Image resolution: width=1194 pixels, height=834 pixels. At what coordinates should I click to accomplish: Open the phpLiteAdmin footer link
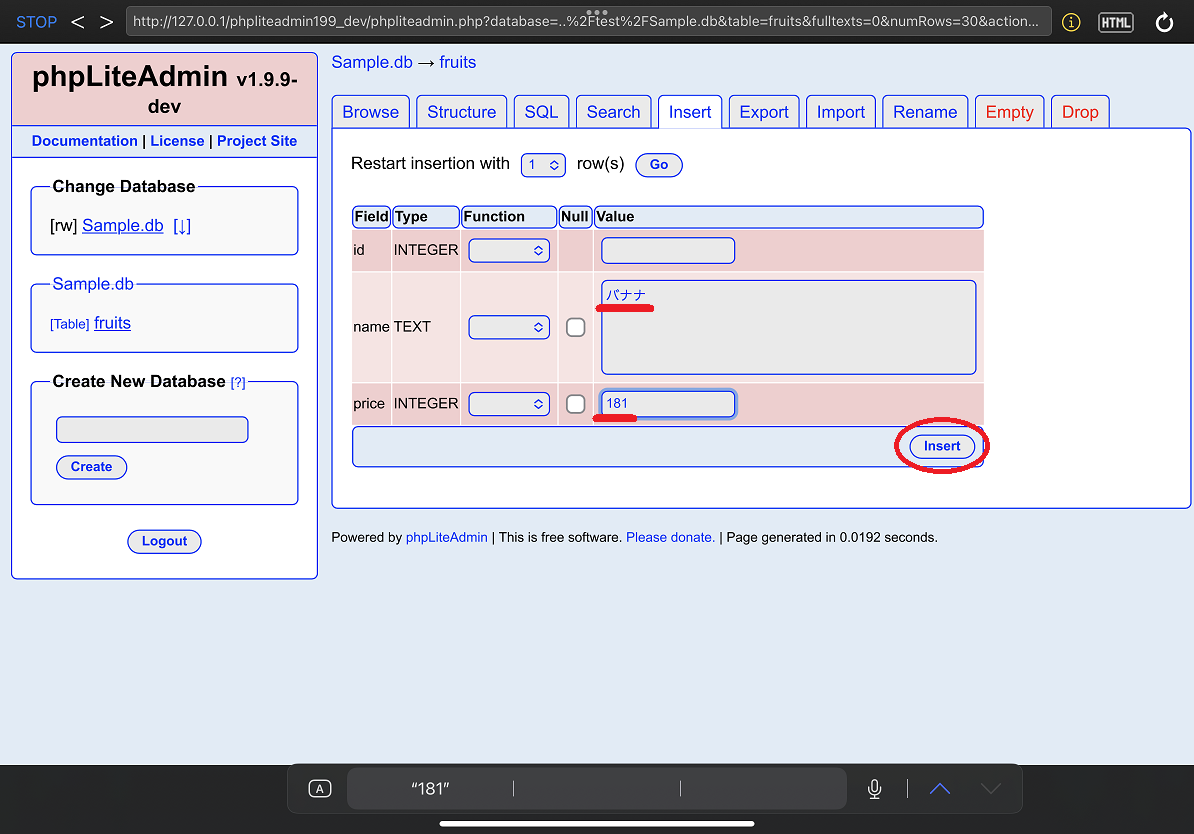[446, 538]
